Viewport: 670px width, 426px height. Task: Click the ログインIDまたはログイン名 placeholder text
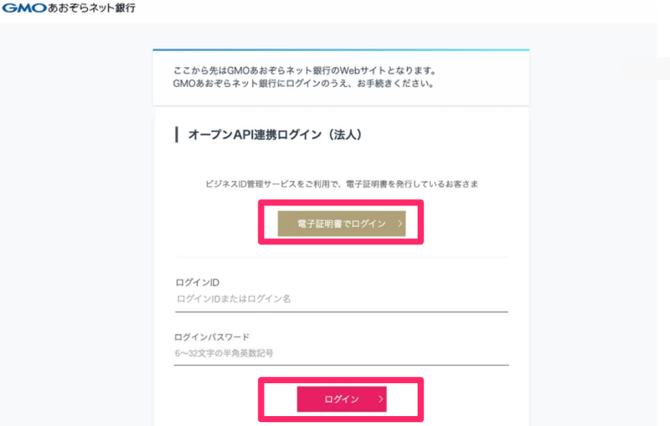pyautogui.click(x=233, y=299)
